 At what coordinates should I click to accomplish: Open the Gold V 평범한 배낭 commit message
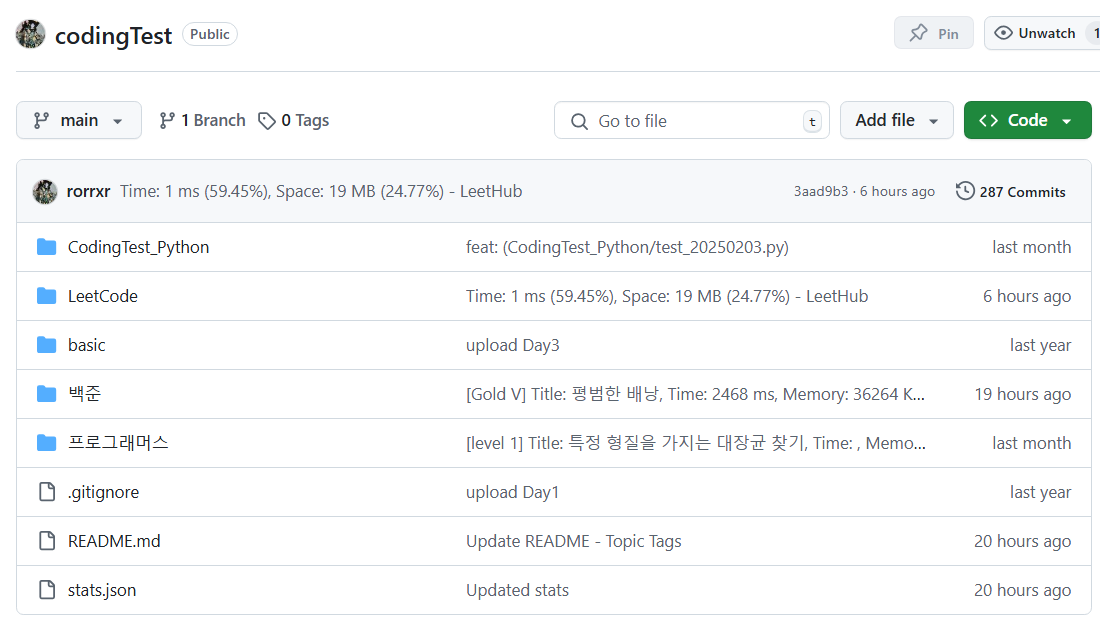coord(695,394)
